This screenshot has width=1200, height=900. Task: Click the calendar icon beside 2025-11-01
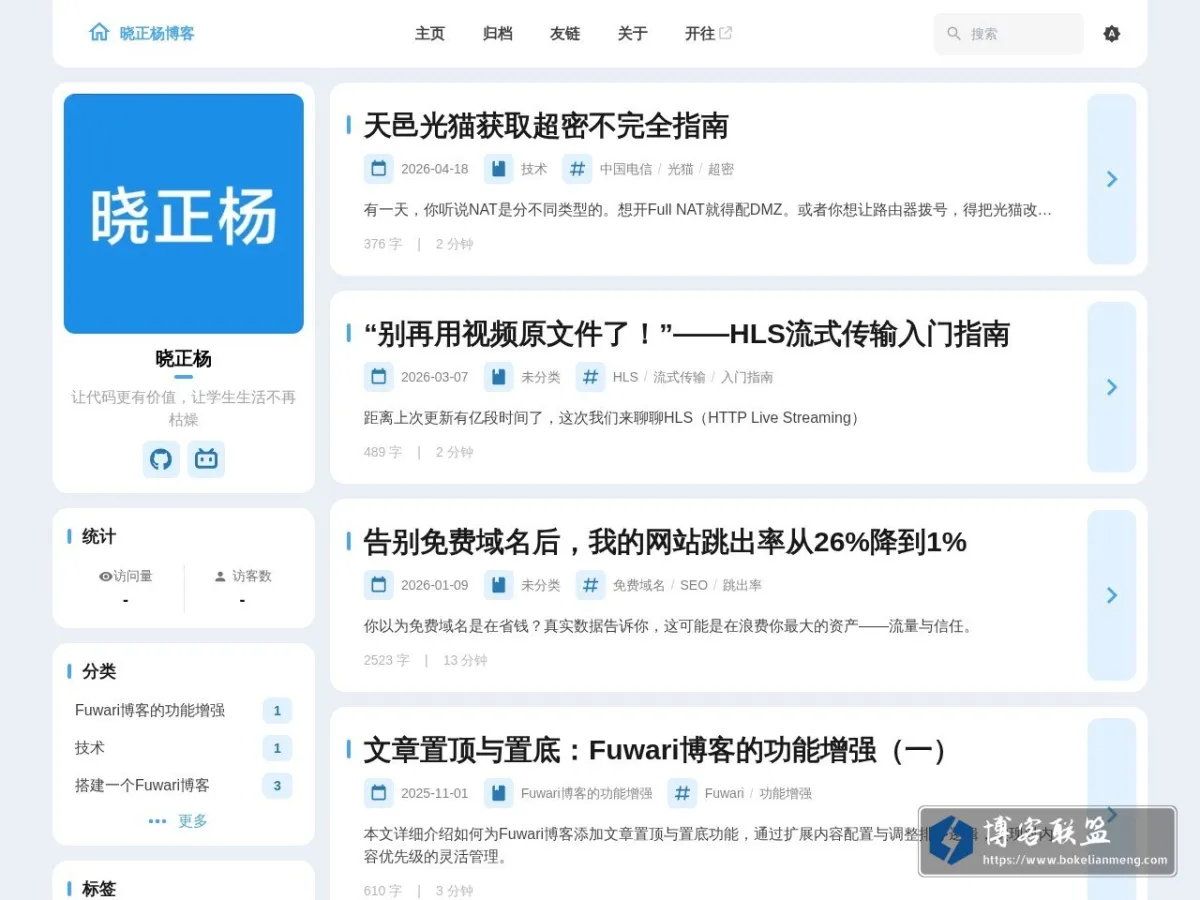coord(378,793)
